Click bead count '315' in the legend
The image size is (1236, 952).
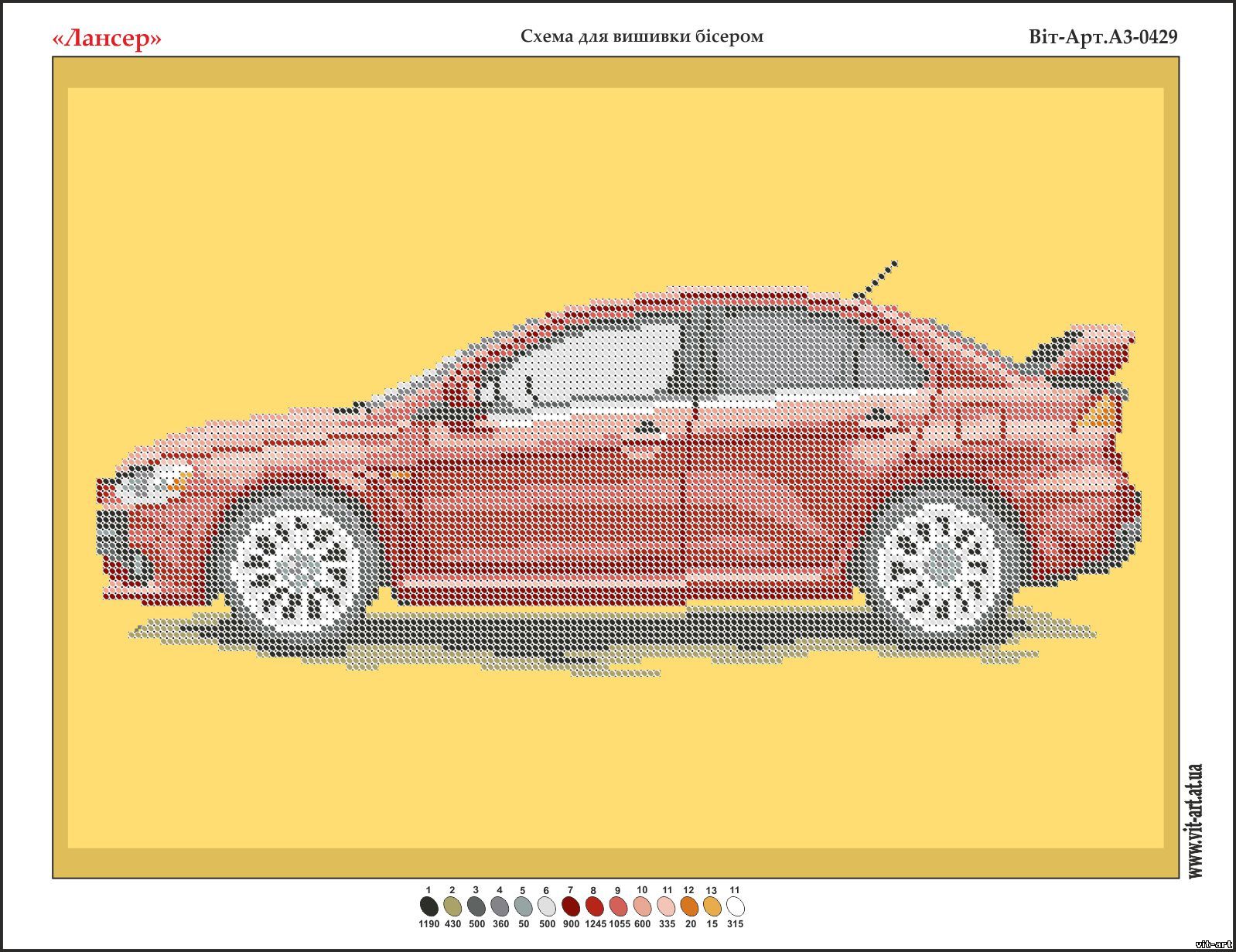pos(735,924)
